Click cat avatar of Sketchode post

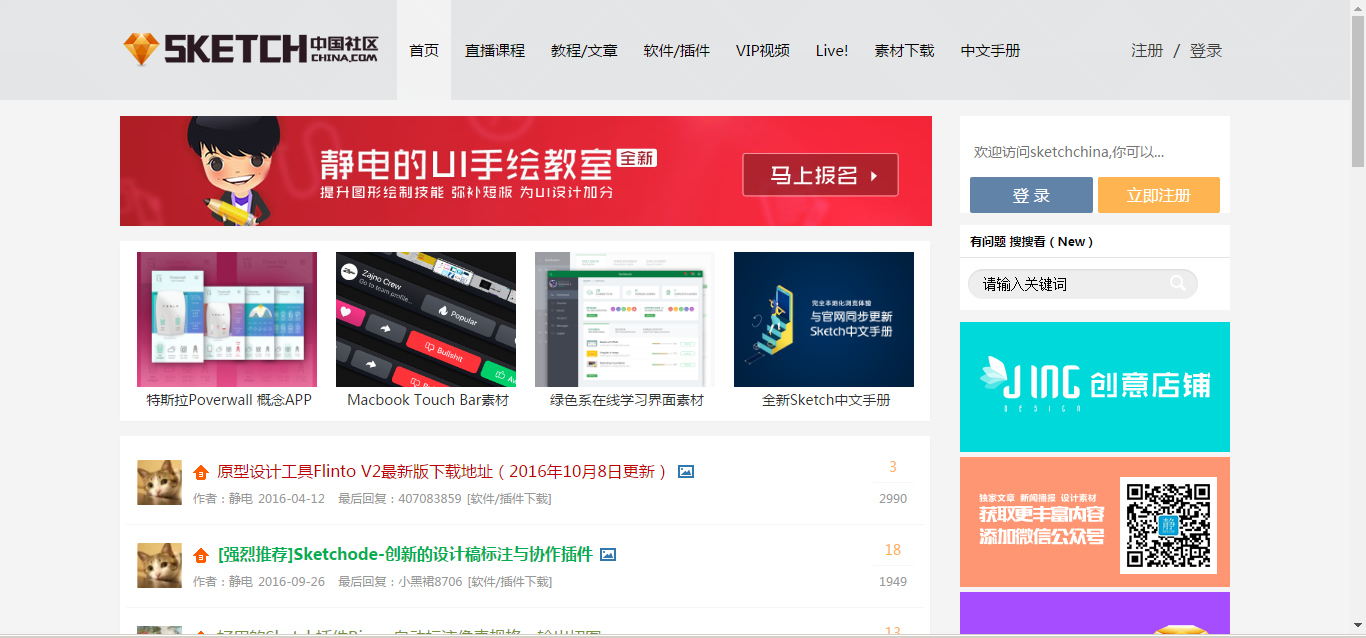point(159,565)
